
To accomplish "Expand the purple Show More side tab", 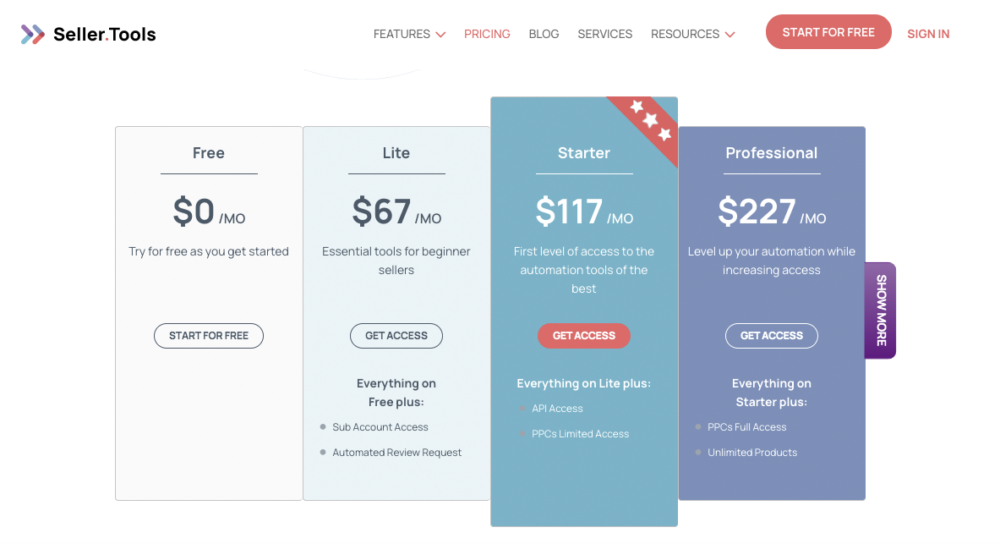I will point(881,311).
